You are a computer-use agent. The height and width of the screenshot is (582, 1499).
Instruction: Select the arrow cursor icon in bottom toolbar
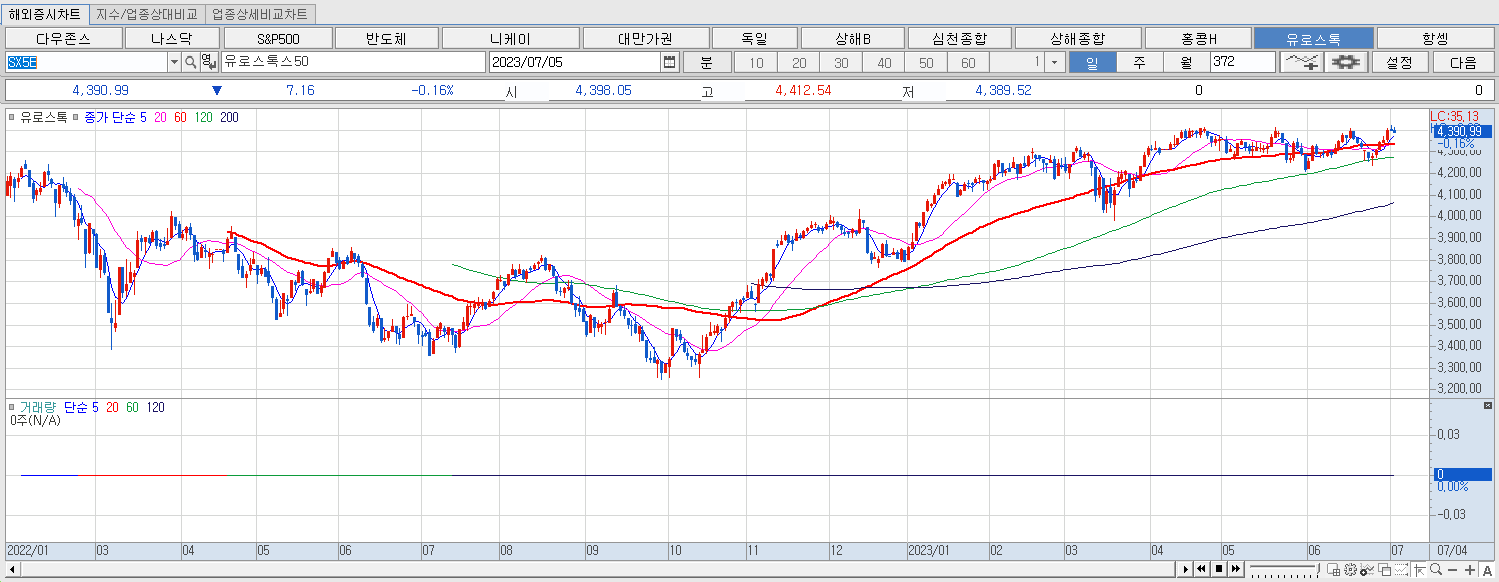[1420, 570]
